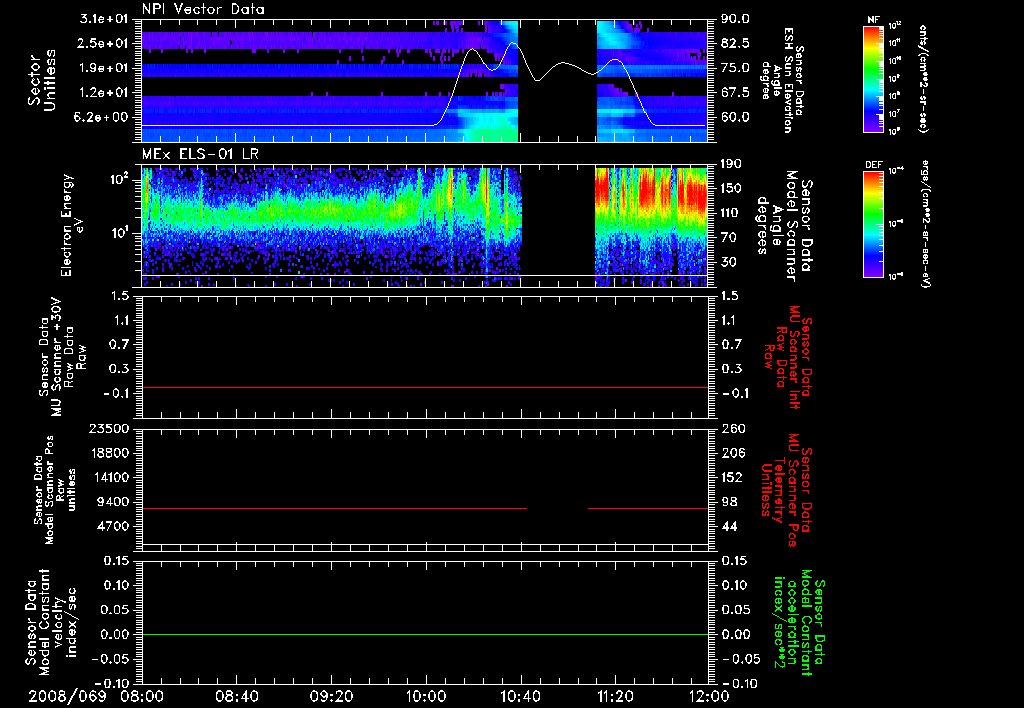Click the NF colorbar units label
The image size is (1024, 708).
922,79
